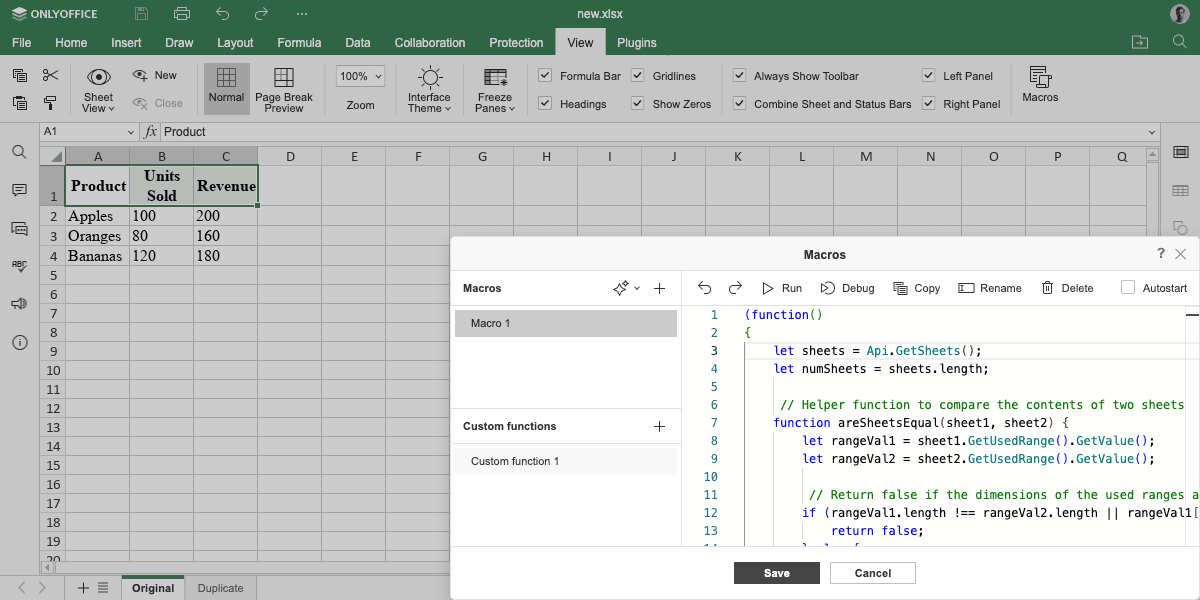Screen dimensions: 1200x600
Task: Toggle Always Show Toolbar checkbox
Action: (x=739, y=75)
